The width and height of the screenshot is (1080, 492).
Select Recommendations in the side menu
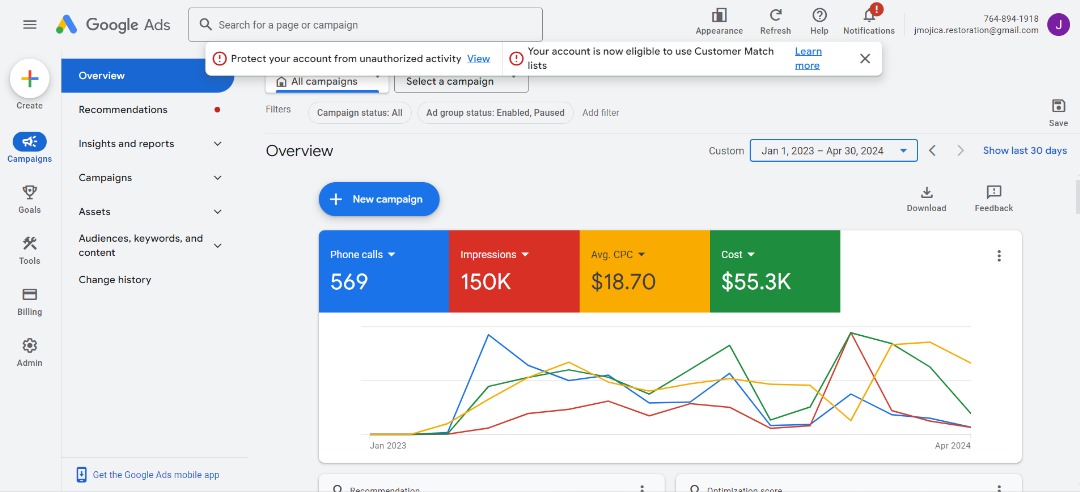click(x=123, y=110)
